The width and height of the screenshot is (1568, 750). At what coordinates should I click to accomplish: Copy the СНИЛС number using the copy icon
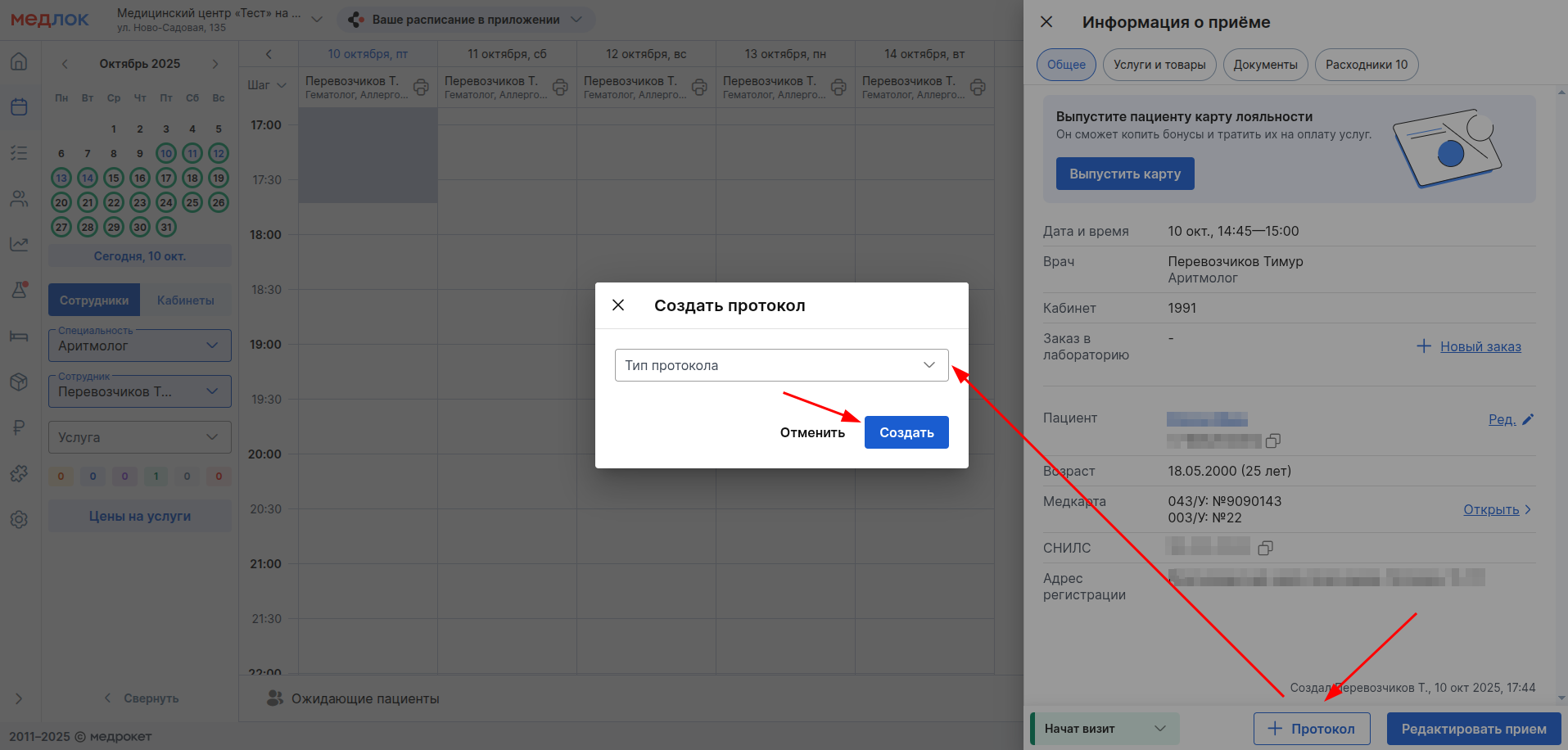point(1265,548)
